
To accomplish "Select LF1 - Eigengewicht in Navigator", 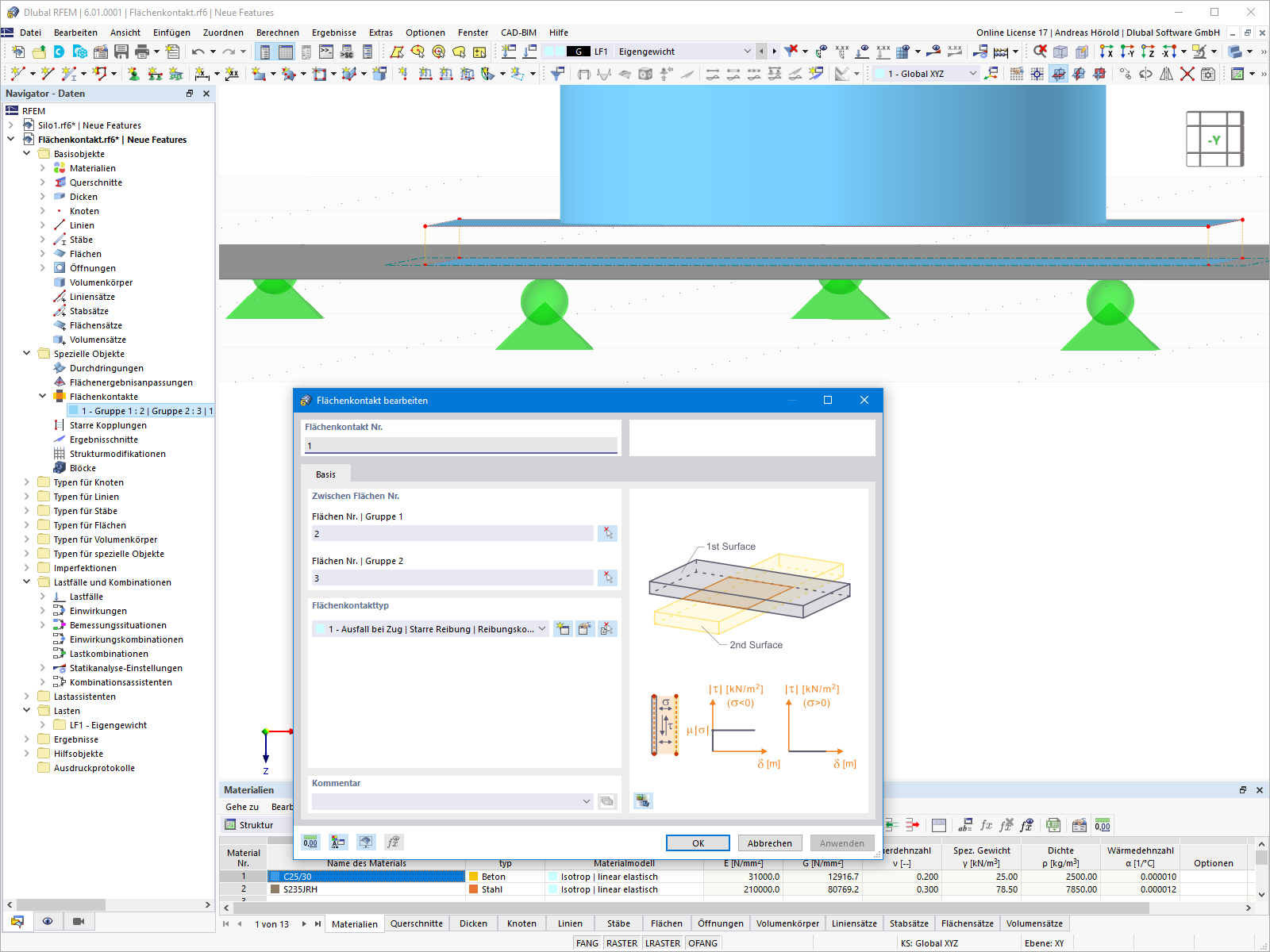I will click(x=108, y=725).
